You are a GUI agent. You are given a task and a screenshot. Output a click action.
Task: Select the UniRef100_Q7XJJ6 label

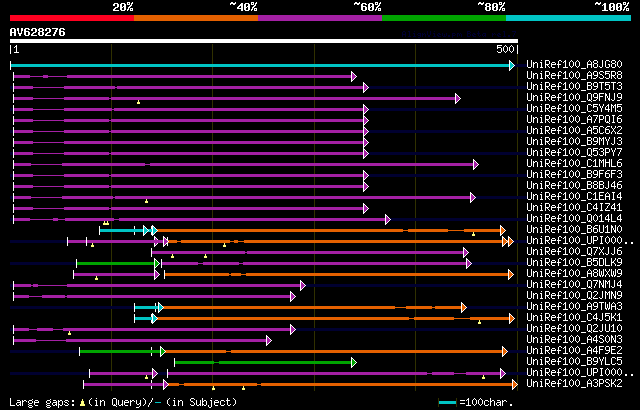574,252
